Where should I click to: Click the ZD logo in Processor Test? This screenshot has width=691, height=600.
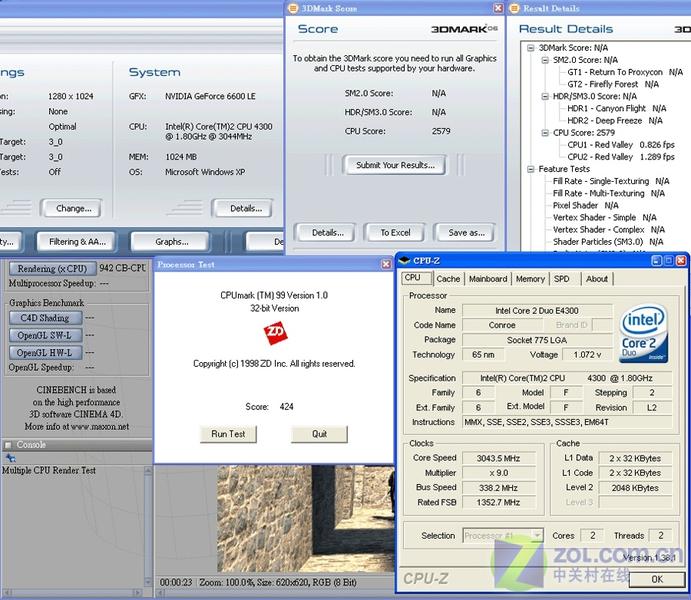point(275,333)
